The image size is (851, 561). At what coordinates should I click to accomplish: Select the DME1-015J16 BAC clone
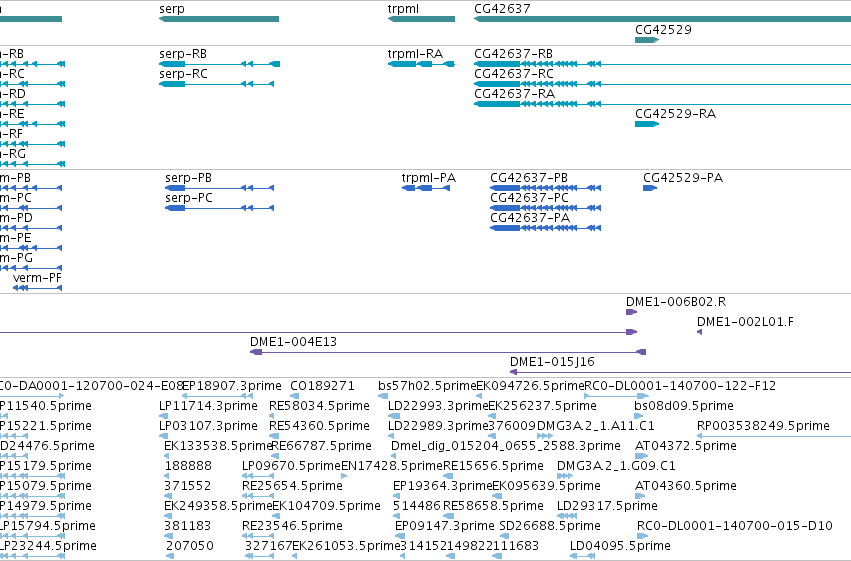pos(681,372)
